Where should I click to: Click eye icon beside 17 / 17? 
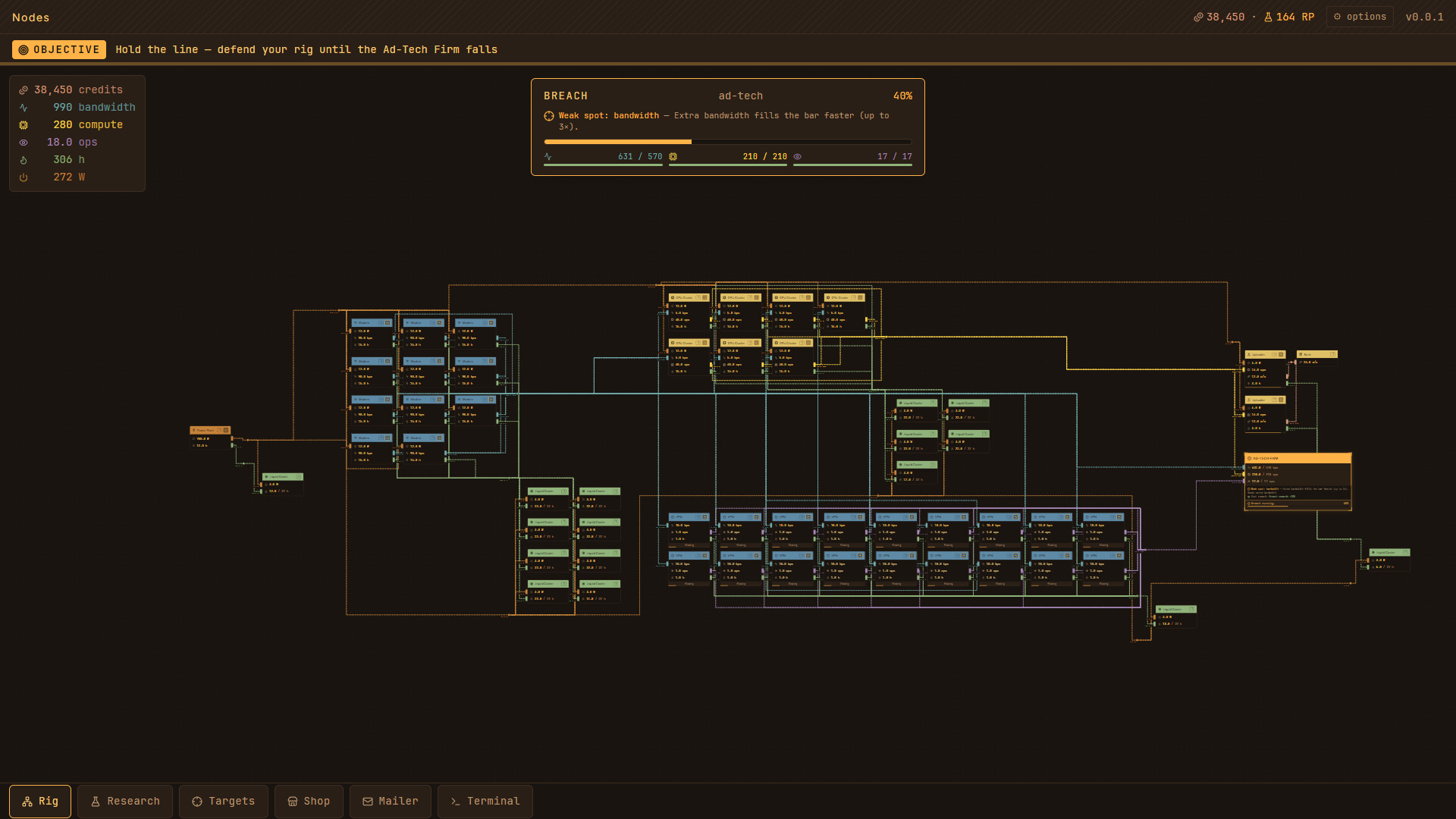(x=797, y=157)
